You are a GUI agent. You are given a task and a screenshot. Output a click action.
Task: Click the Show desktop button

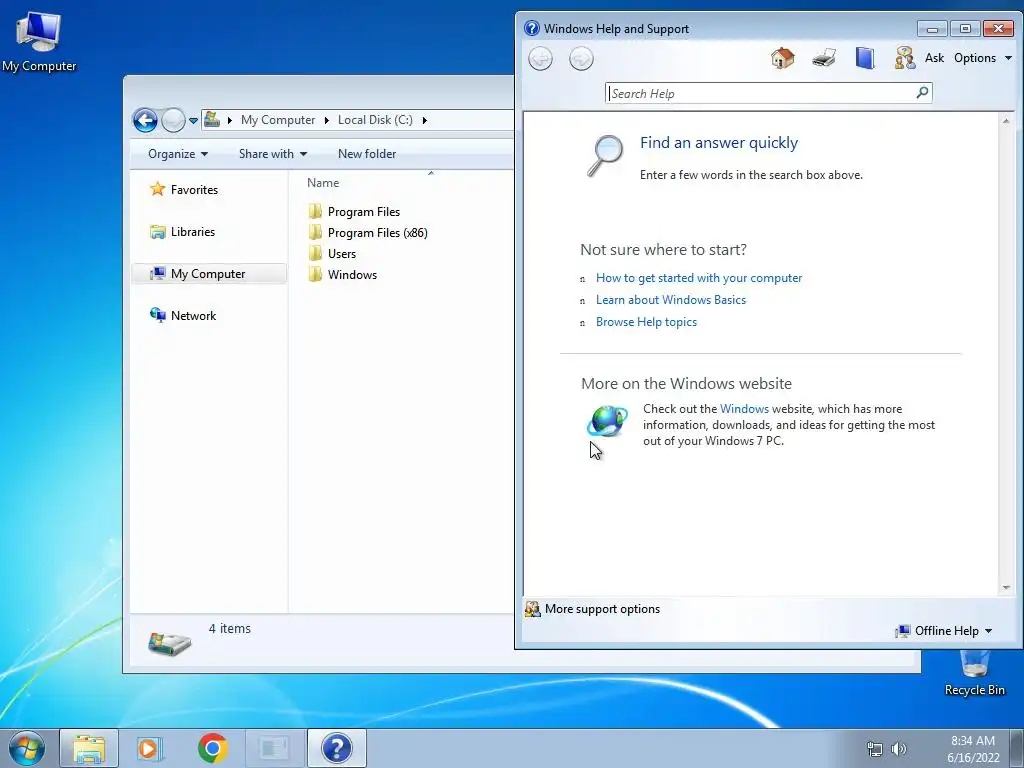click(1017, 748)
